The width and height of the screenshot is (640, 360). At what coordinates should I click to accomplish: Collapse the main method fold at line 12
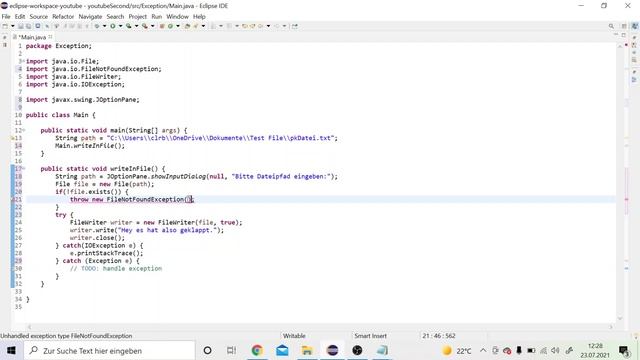[24, 130]
